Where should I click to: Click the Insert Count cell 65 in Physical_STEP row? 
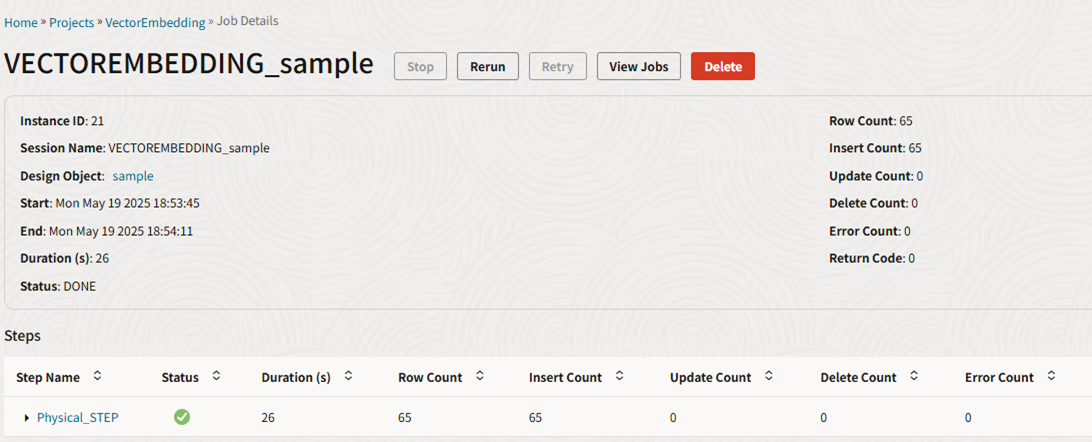(x=536, y=418)
